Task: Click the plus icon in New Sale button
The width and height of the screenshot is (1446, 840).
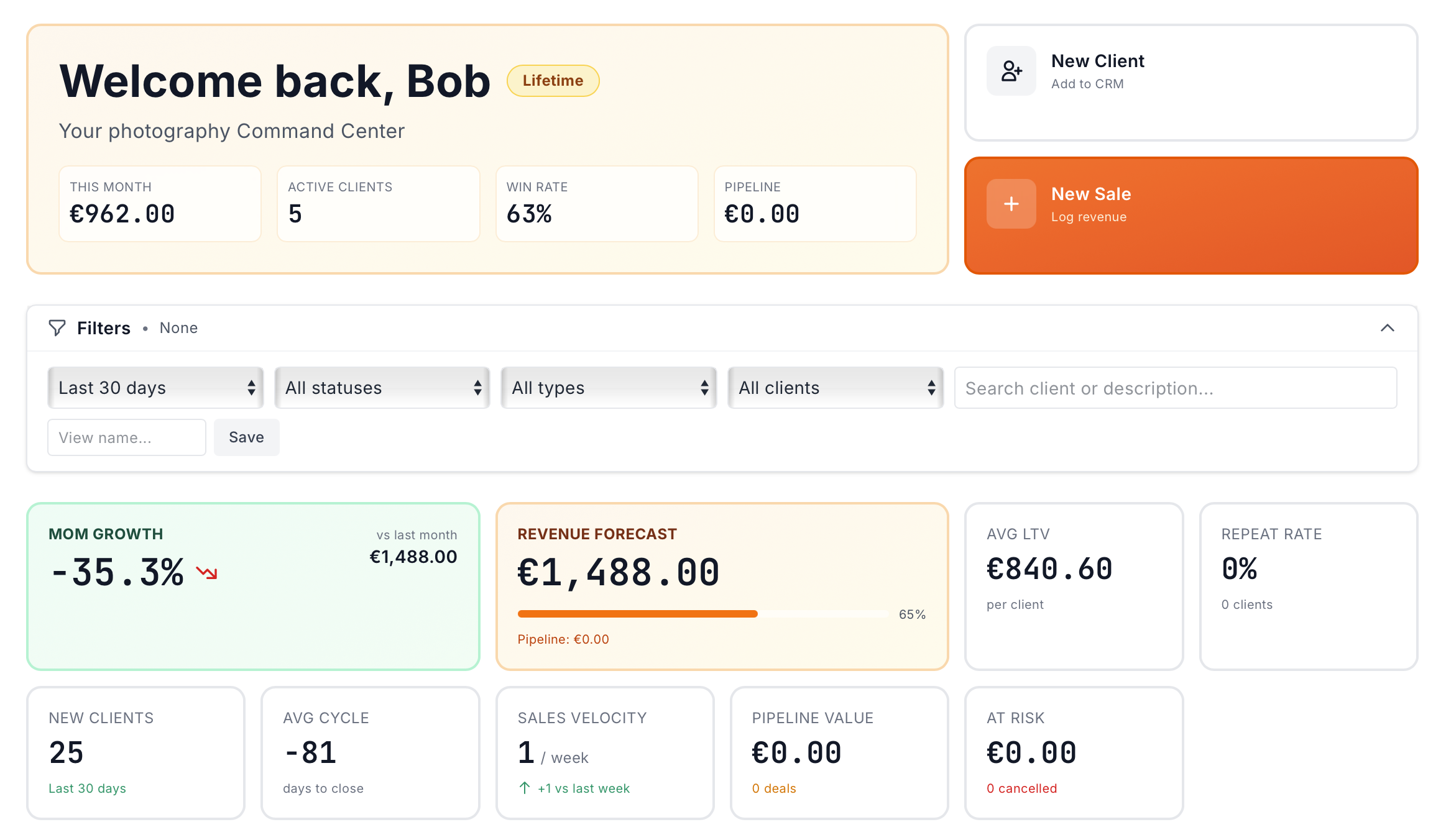Action: click(1010, 204)
